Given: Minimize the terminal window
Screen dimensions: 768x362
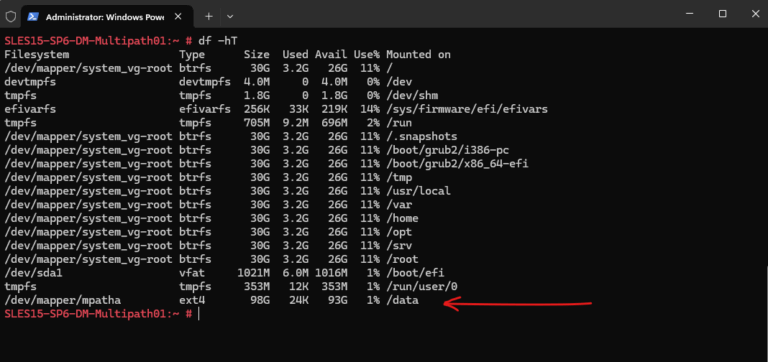Looking at the screenshot, I should [x=691, y=14].
